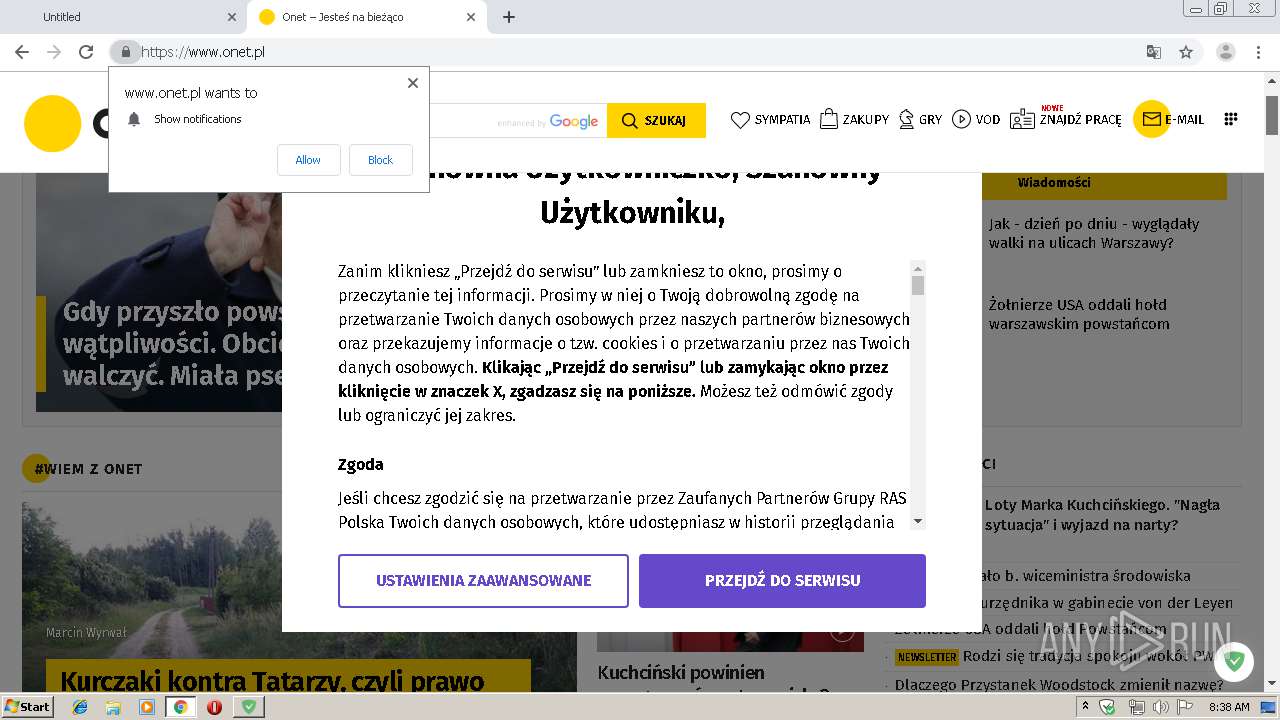Open ZNAJDŹ PRACĘ job link
Screen dimensions: 1280x720
click(1066, 119)
